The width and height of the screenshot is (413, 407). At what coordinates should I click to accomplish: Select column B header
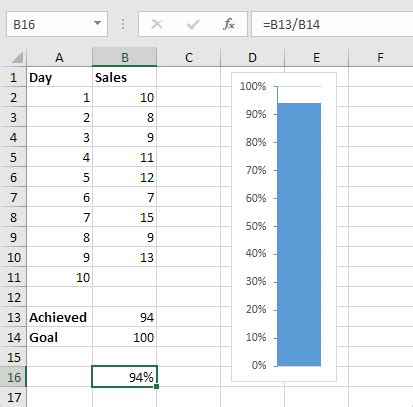[125, 57]
